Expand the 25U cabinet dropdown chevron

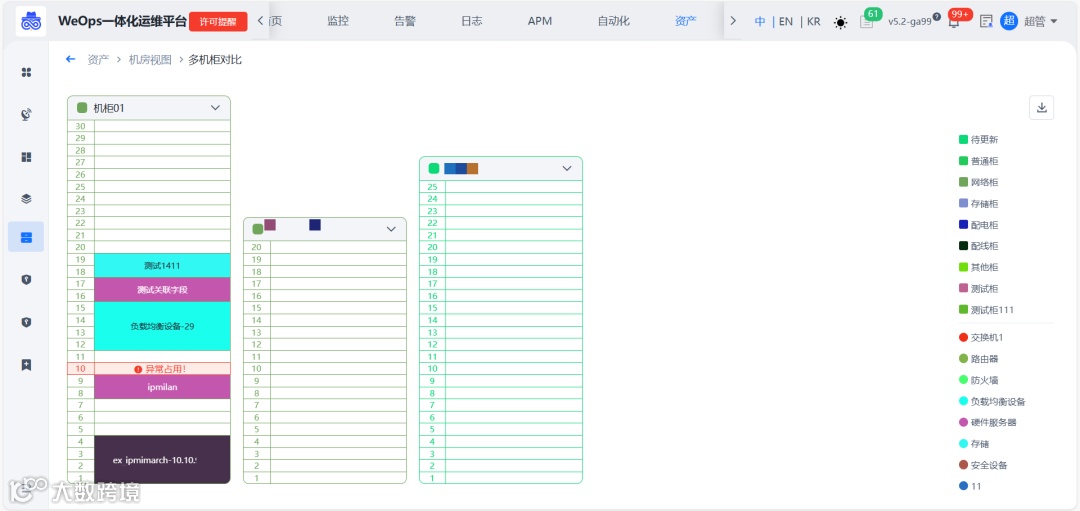pyautogui.click(x=567, y=168)
